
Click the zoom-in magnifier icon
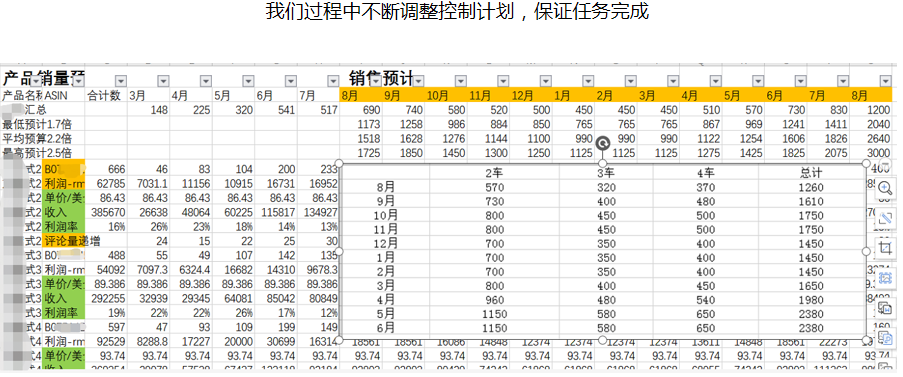tap(886, 188)
